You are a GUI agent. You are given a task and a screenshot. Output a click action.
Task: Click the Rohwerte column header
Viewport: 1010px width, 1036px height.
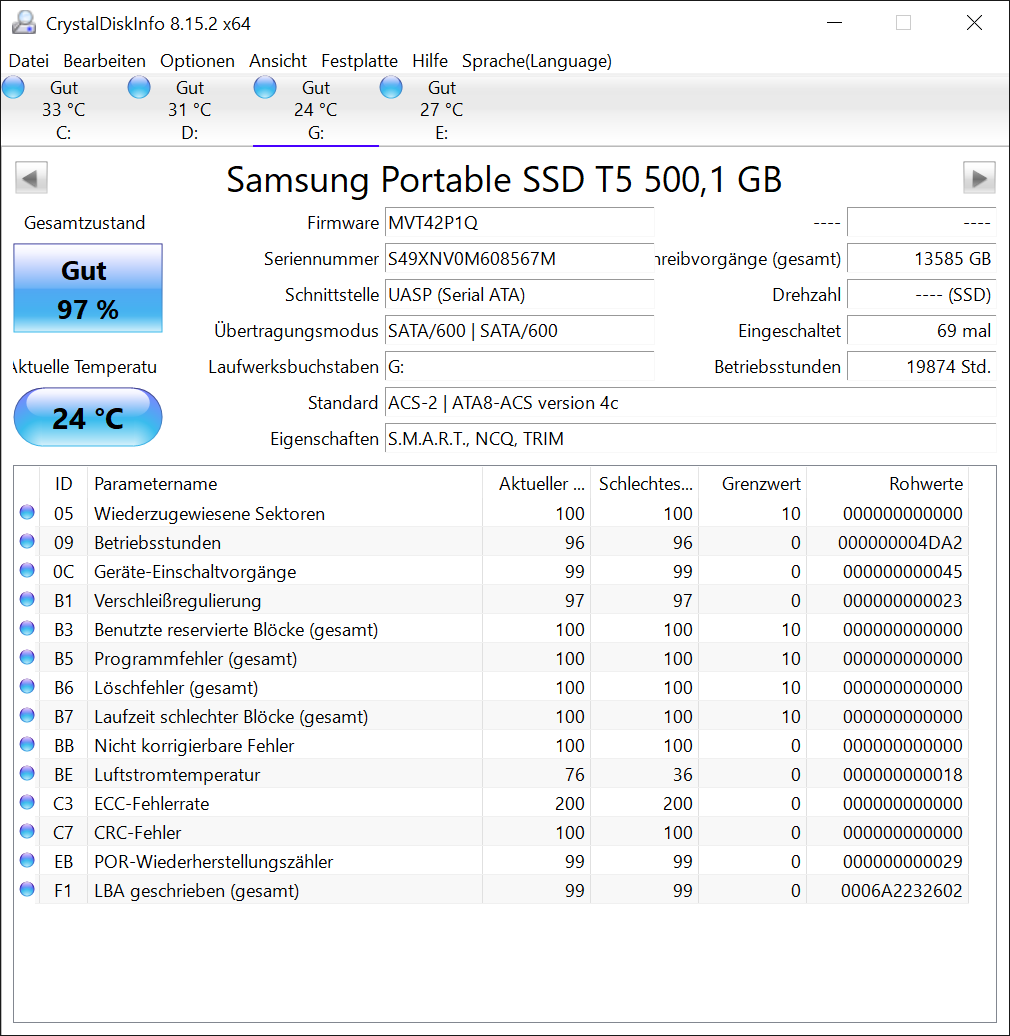click(x=887, y=484)
